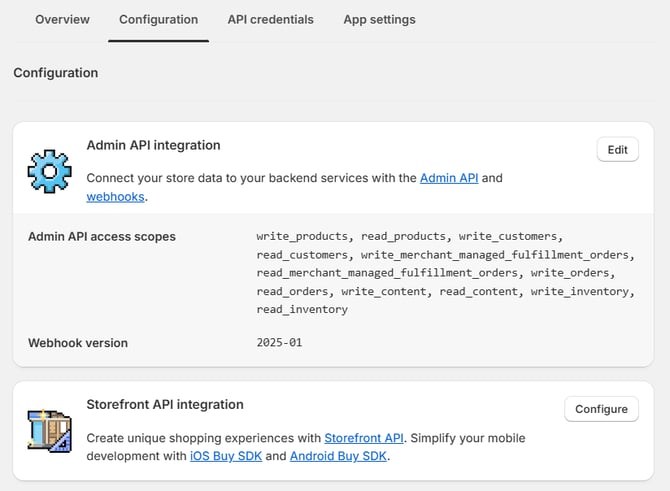Visit the iOS Buy SDK link
Viewport: 670px width, 491px height.
click(224, 456)
